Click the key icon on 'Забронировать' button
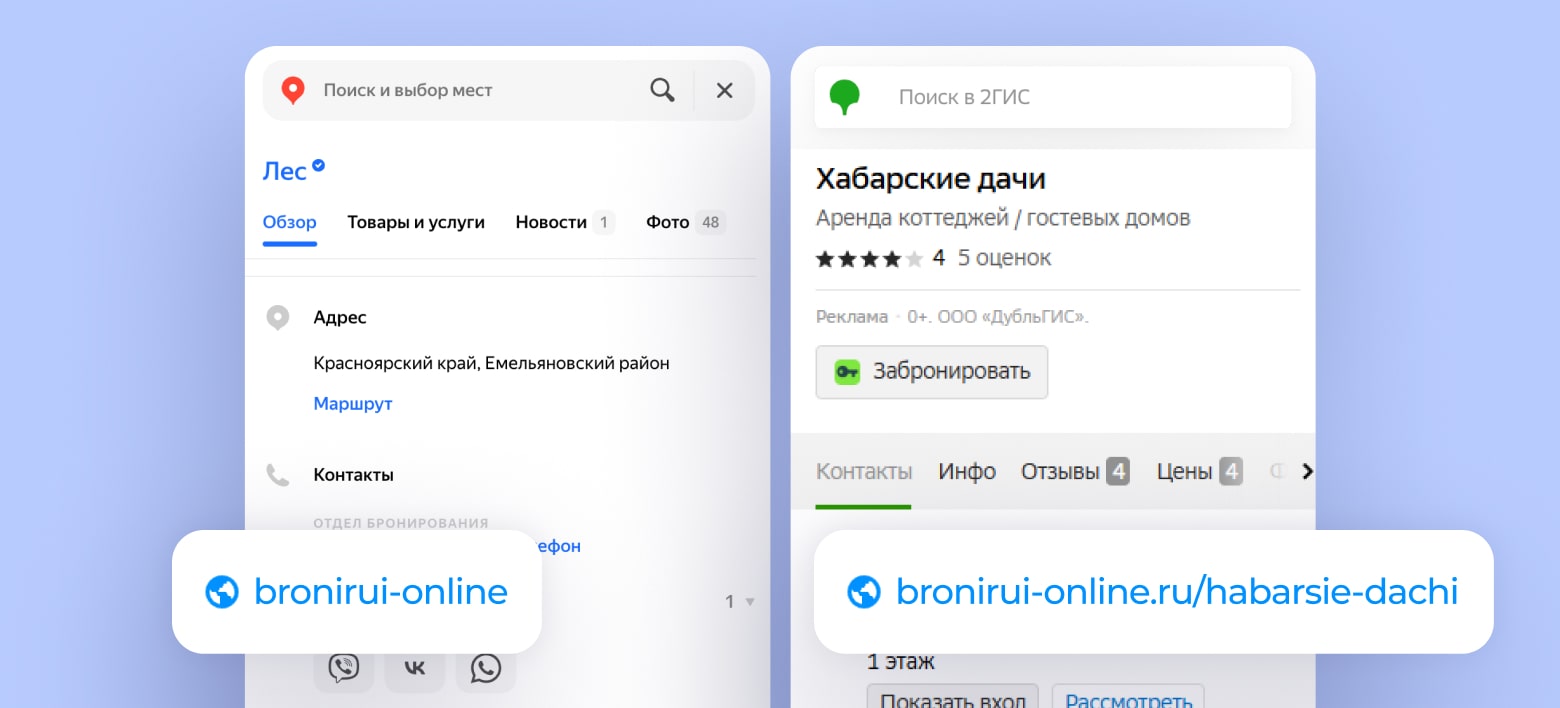 pyautogui.click(x=848, y=372)
